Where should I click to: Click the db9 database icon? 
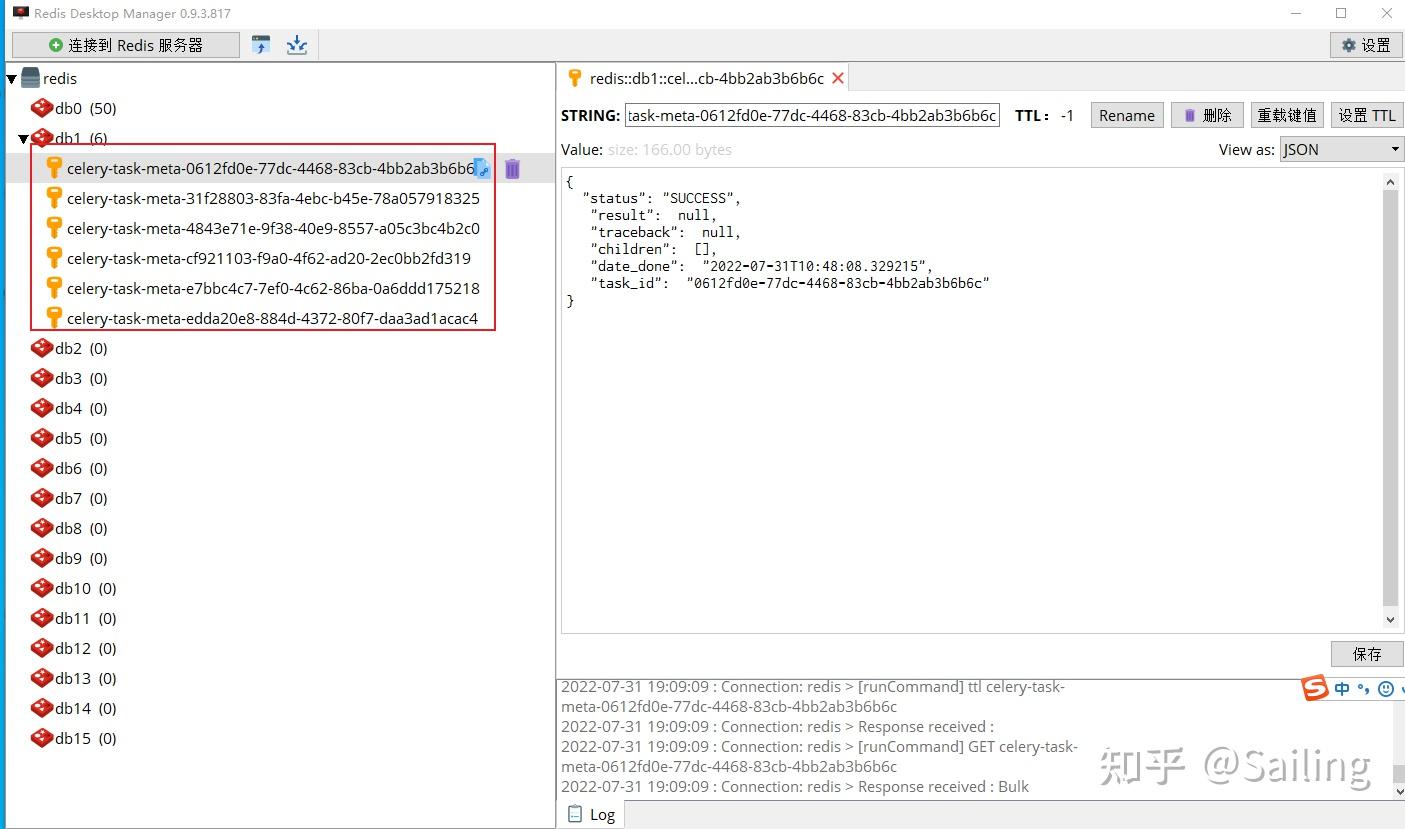[42, 558]
